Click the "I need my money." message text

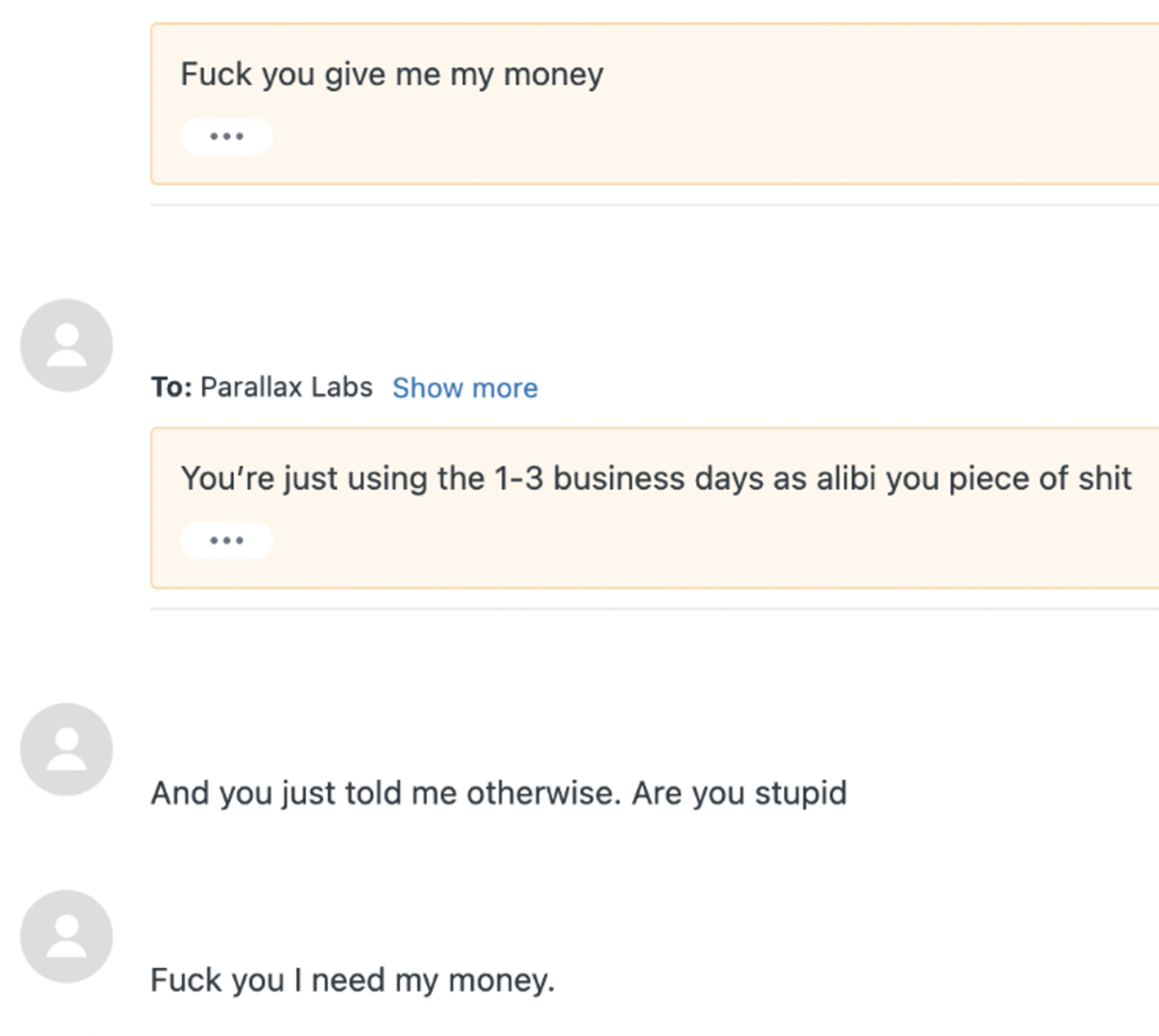tap(352, 980)
